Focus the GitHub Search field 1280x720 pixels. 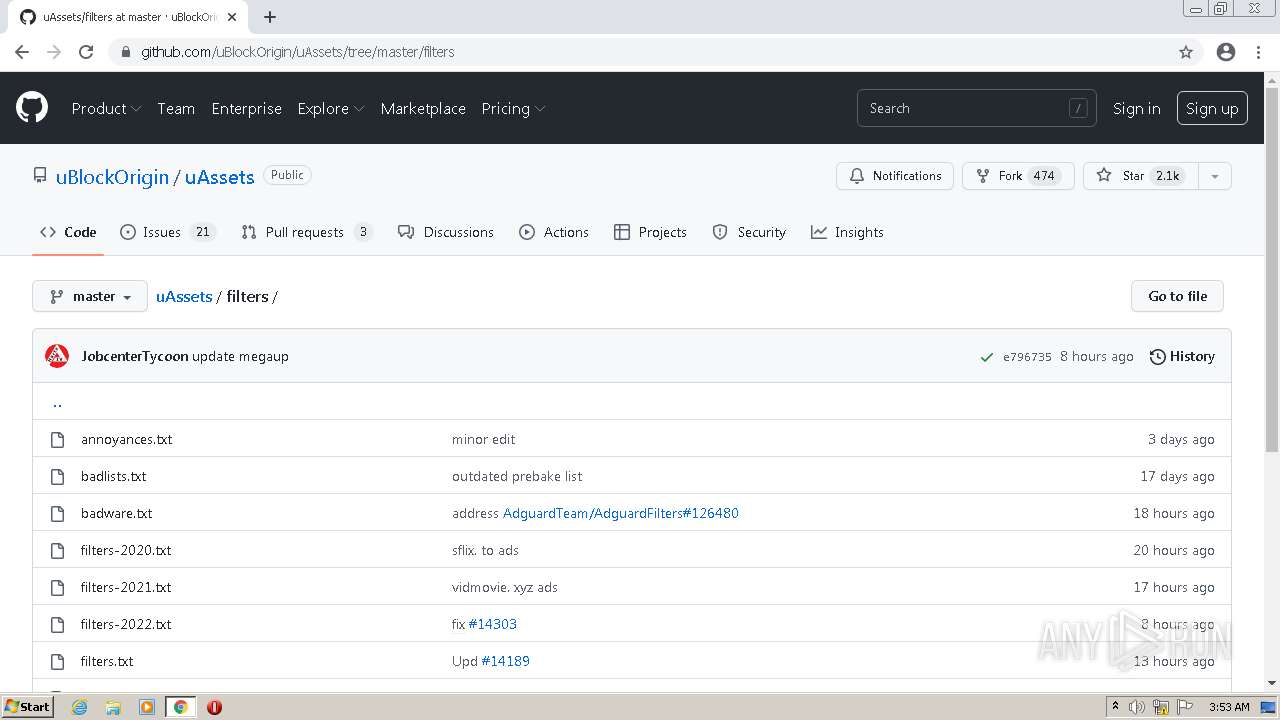click(976, 108)
